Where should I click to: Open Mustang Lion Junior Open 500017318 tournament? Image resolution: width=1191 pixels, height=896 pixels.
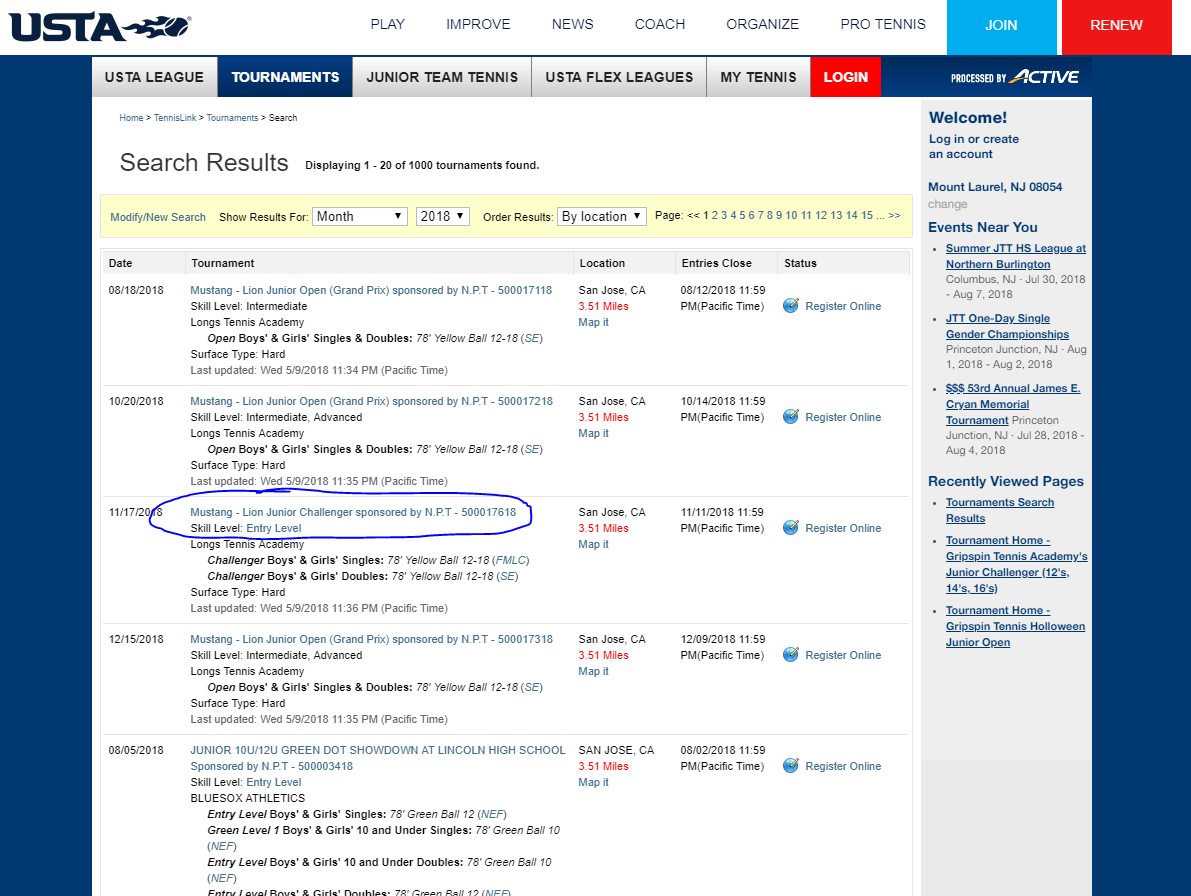coord(371,639)
